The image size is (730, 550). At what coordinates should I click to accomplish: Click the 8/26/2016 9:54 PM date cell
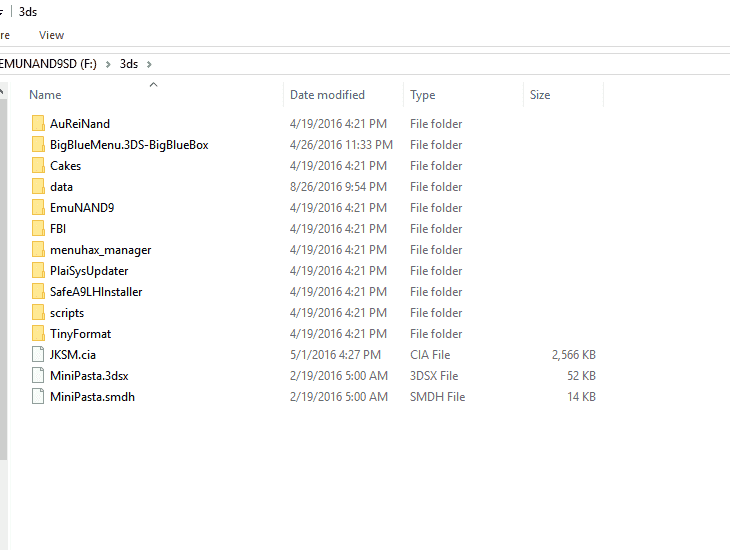tap(338, 187)
